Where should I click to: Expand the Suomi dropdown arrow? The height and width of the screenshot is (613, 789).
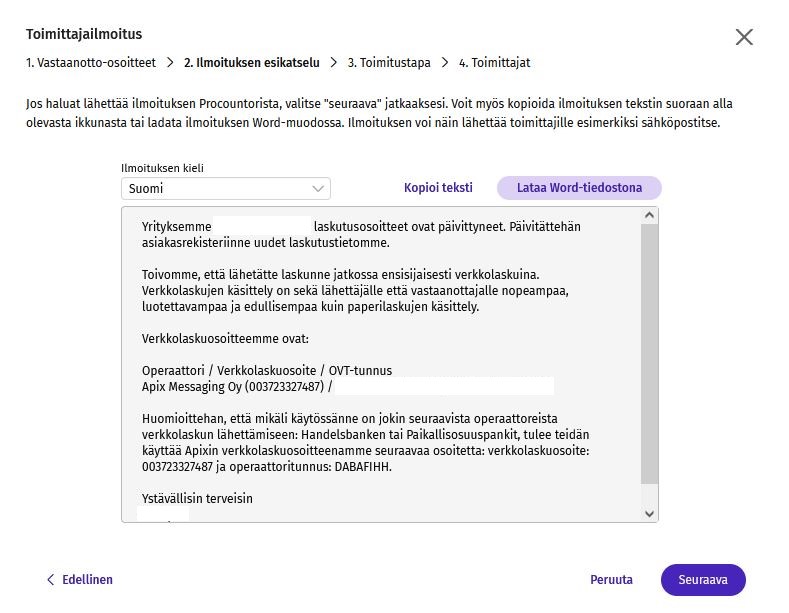(318, 189)
